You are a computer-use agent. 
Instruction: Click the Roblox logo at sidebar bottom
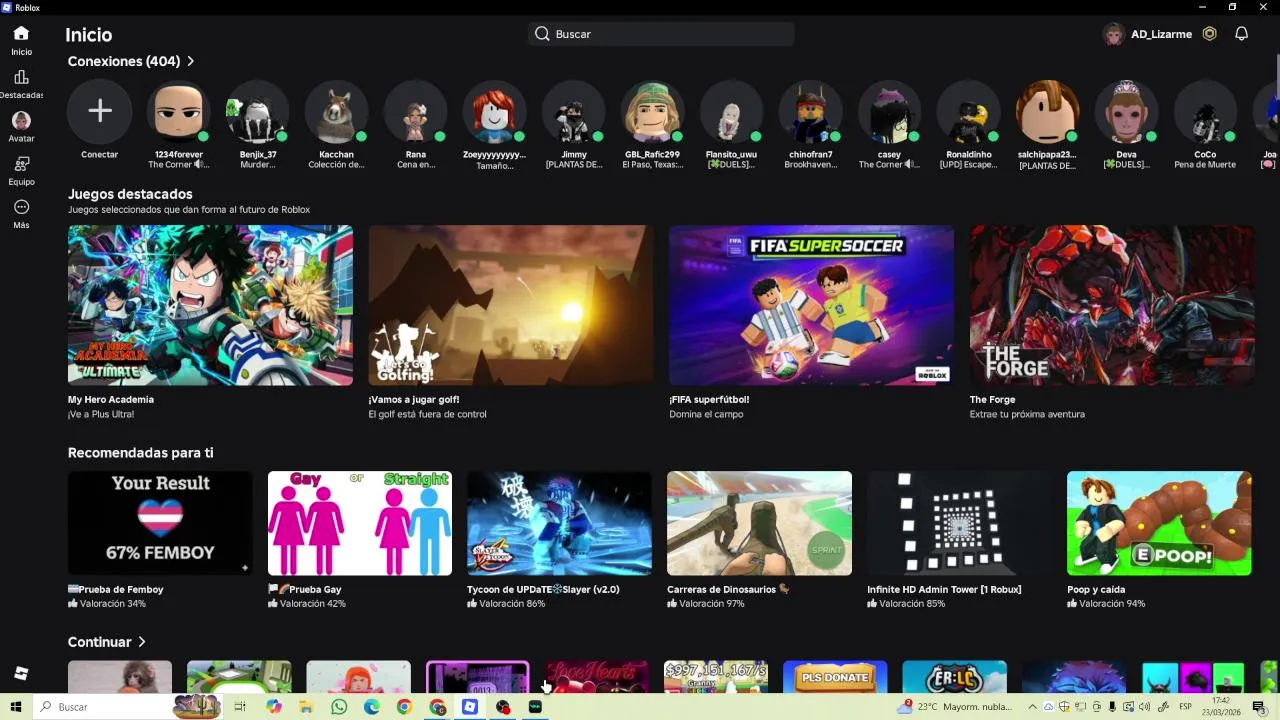(21, 673)
